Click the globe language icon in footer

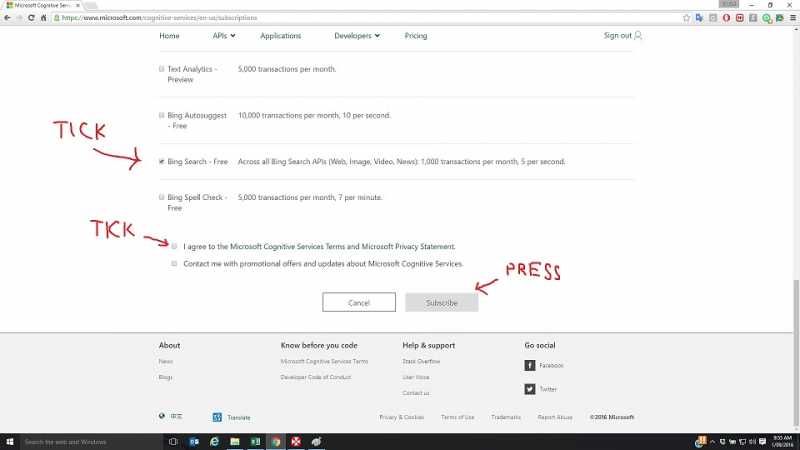(x=162, y=416)
